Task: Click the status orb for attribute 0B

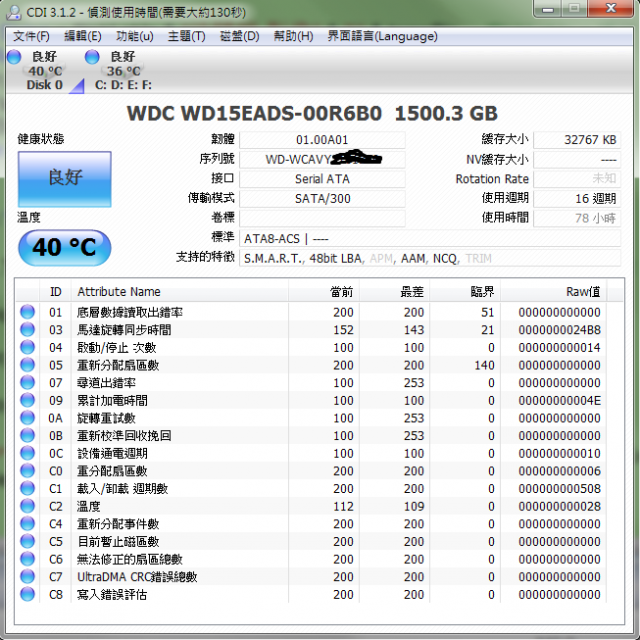Action: tap(27, 435)
